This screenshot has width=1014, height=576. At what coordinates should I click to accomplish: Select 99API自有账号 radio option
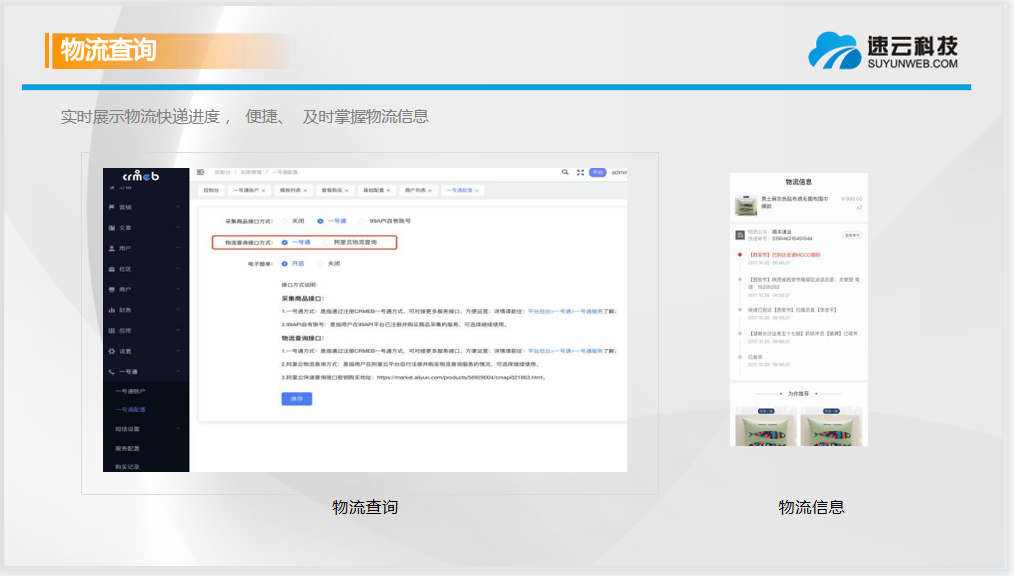click(362, 220)
